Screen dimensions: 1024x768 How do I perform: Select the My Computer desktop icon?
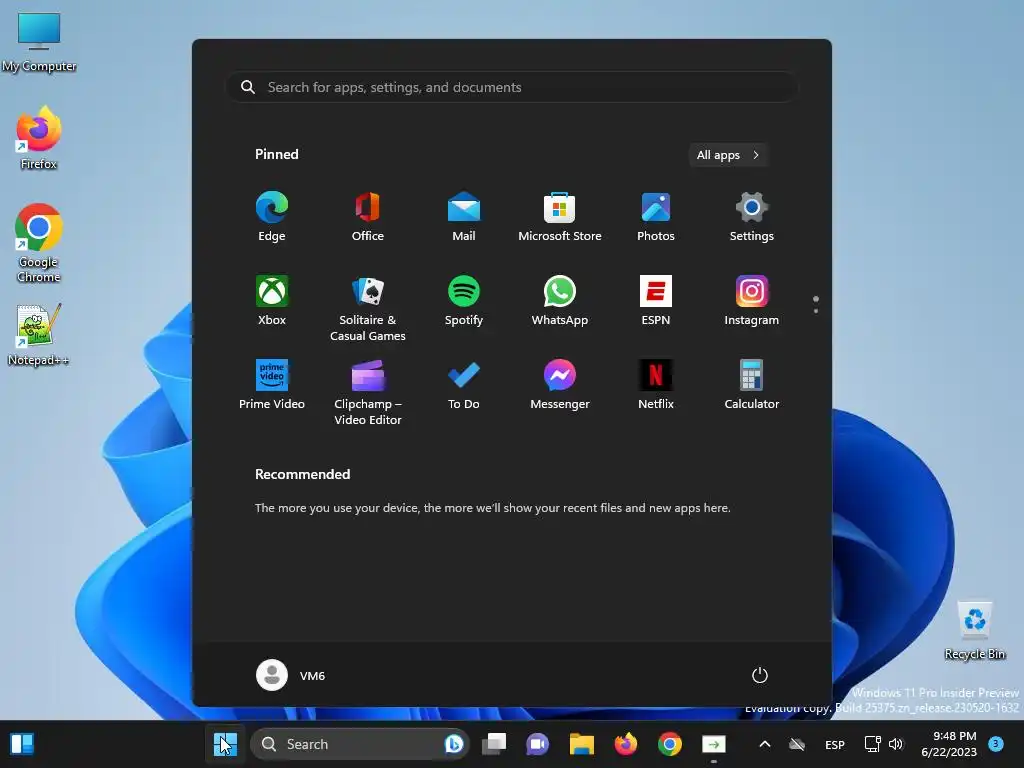point(39,41)
